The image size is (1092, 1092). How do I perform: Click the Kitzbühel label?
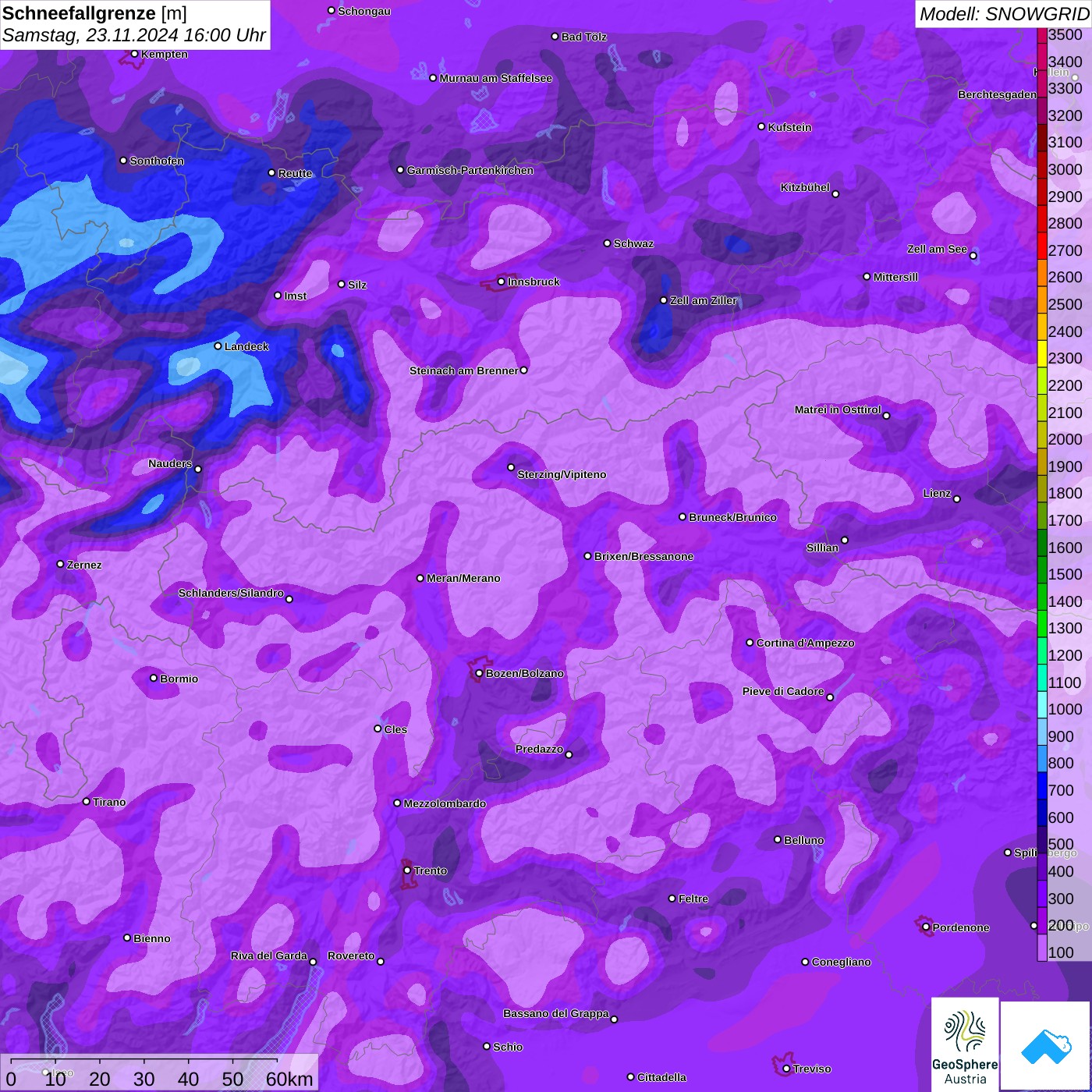(805, 187)
